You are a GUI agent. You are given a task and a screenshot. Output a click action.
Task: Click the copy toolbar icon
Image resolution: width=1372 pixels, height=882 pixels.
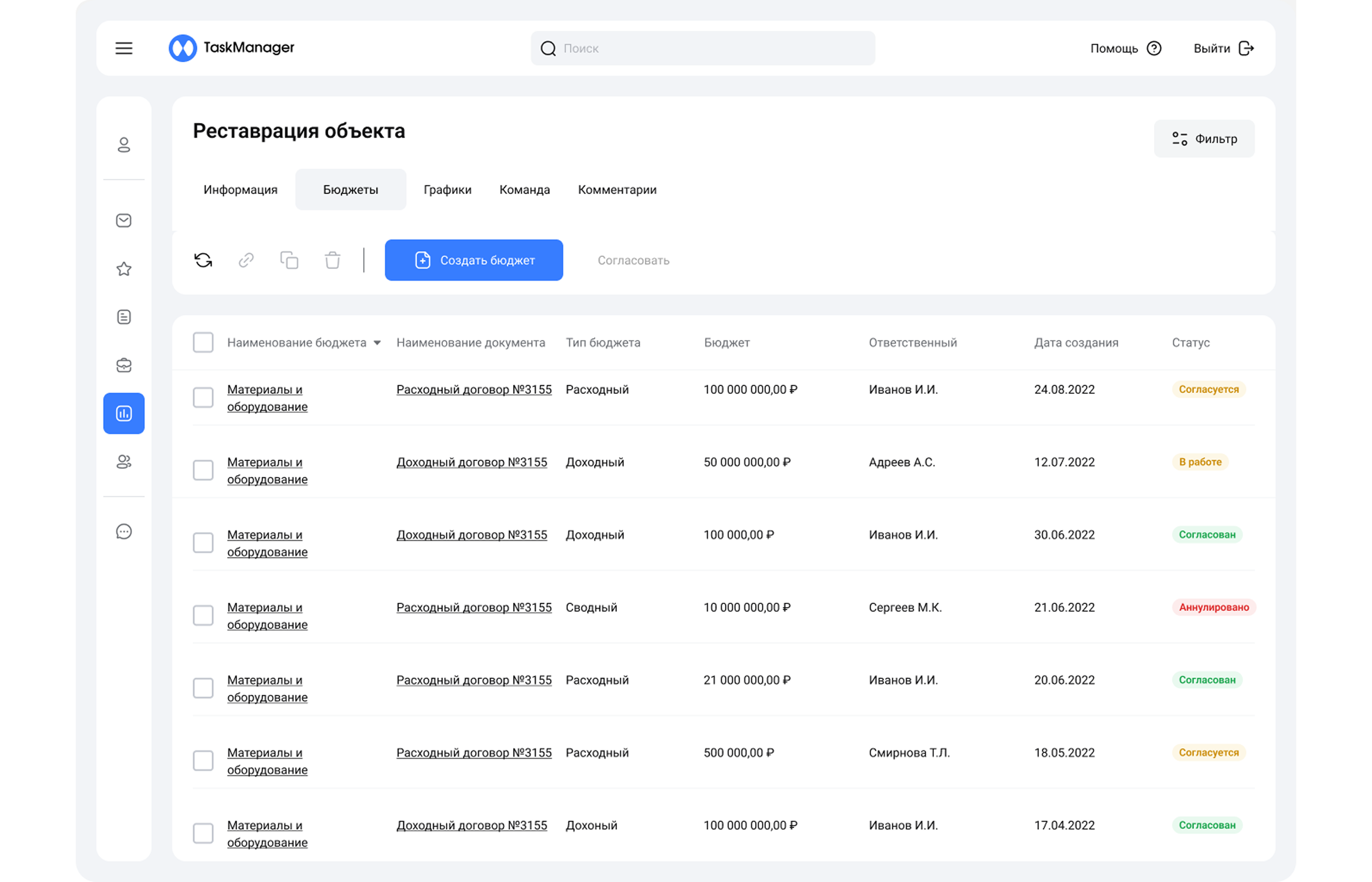point(289,260)
